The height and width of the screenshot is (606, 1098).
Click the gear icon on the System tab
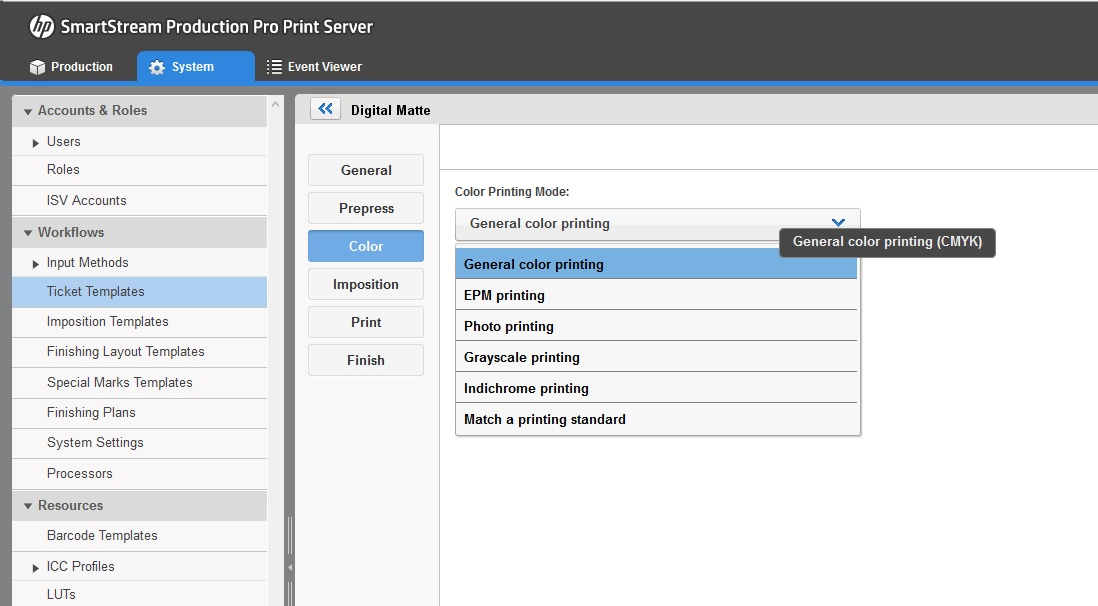(156, 66)
